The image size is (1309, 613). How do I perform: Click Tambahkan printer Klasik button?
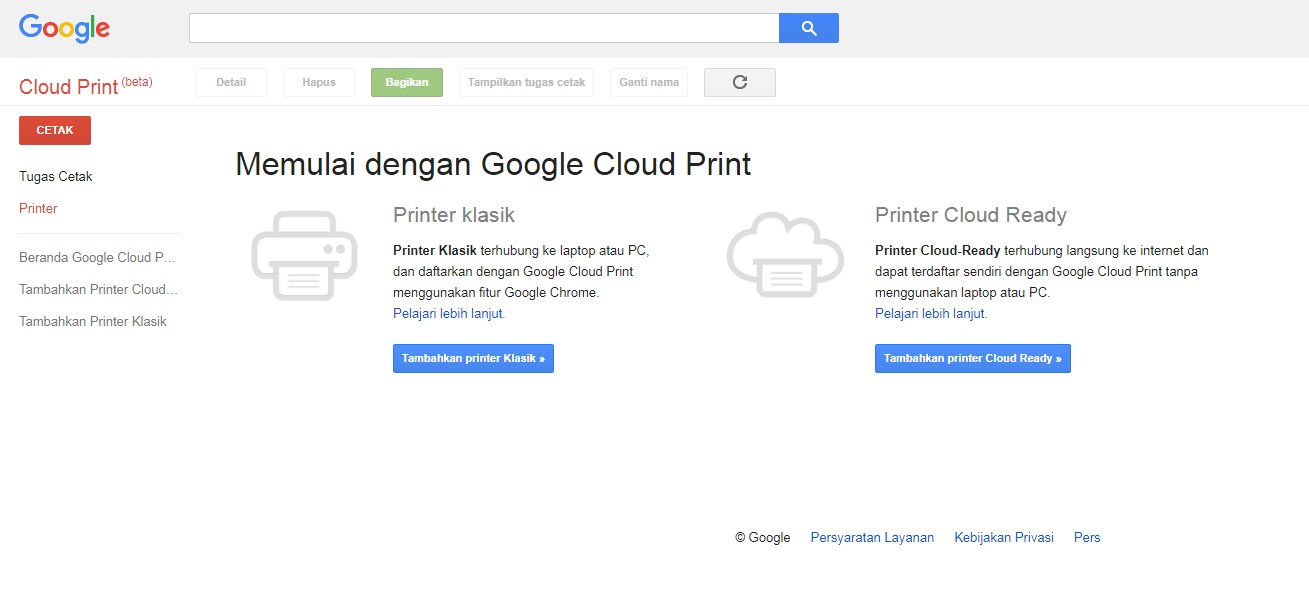pyautogui.click(x=473, y=358)
